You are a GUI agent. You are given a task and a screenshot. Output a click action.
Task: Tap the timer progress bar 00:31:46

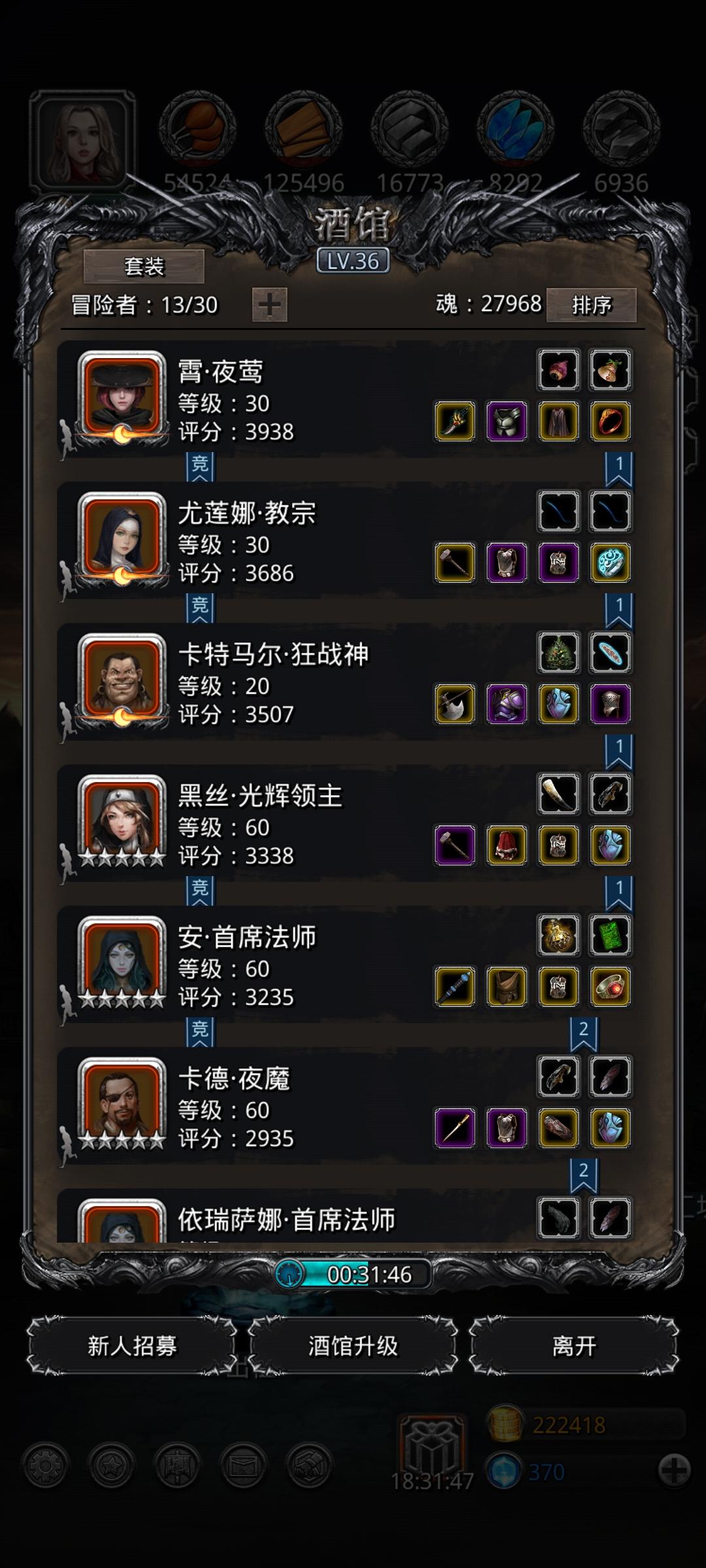tap(353, 1274)
